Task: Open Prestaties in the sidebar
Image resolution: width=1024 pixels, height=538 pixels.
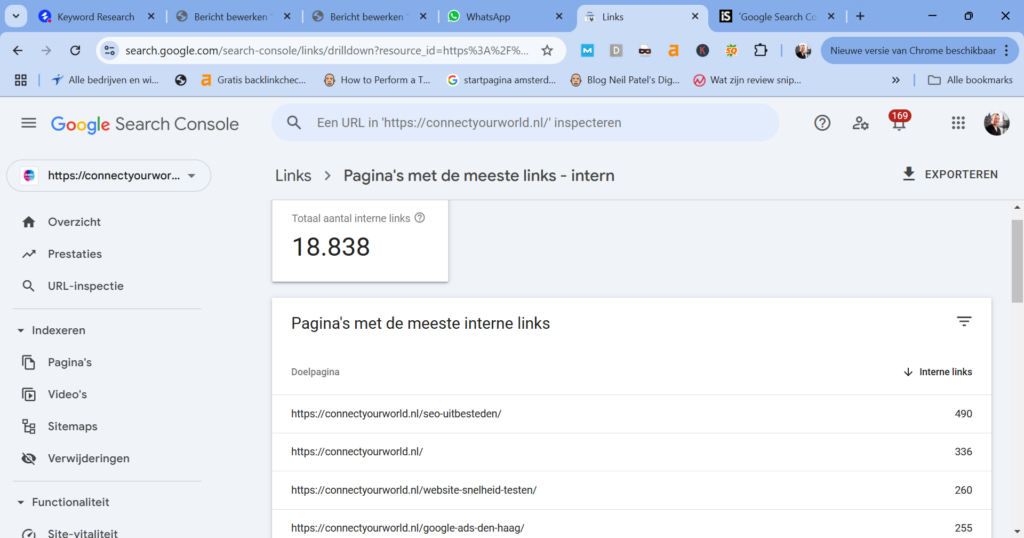Action: (x=75, y=254)
